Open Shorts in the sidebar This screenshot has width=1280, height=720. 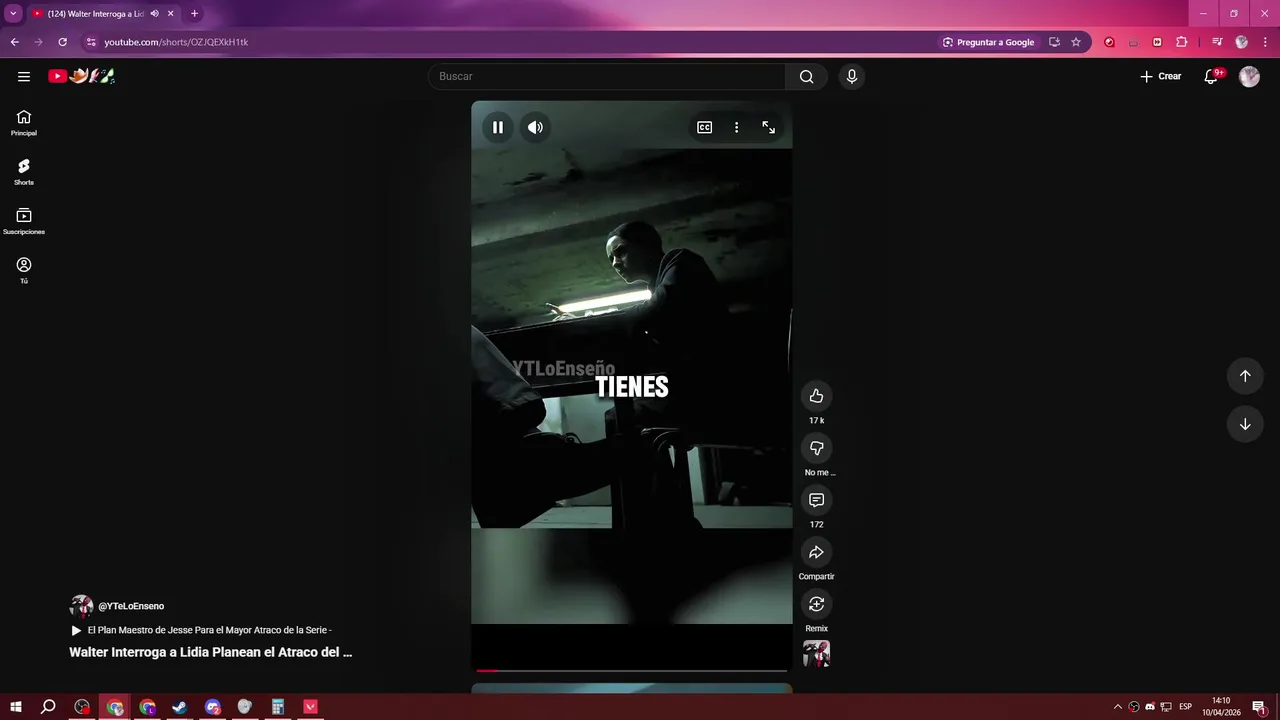point(24,172)
